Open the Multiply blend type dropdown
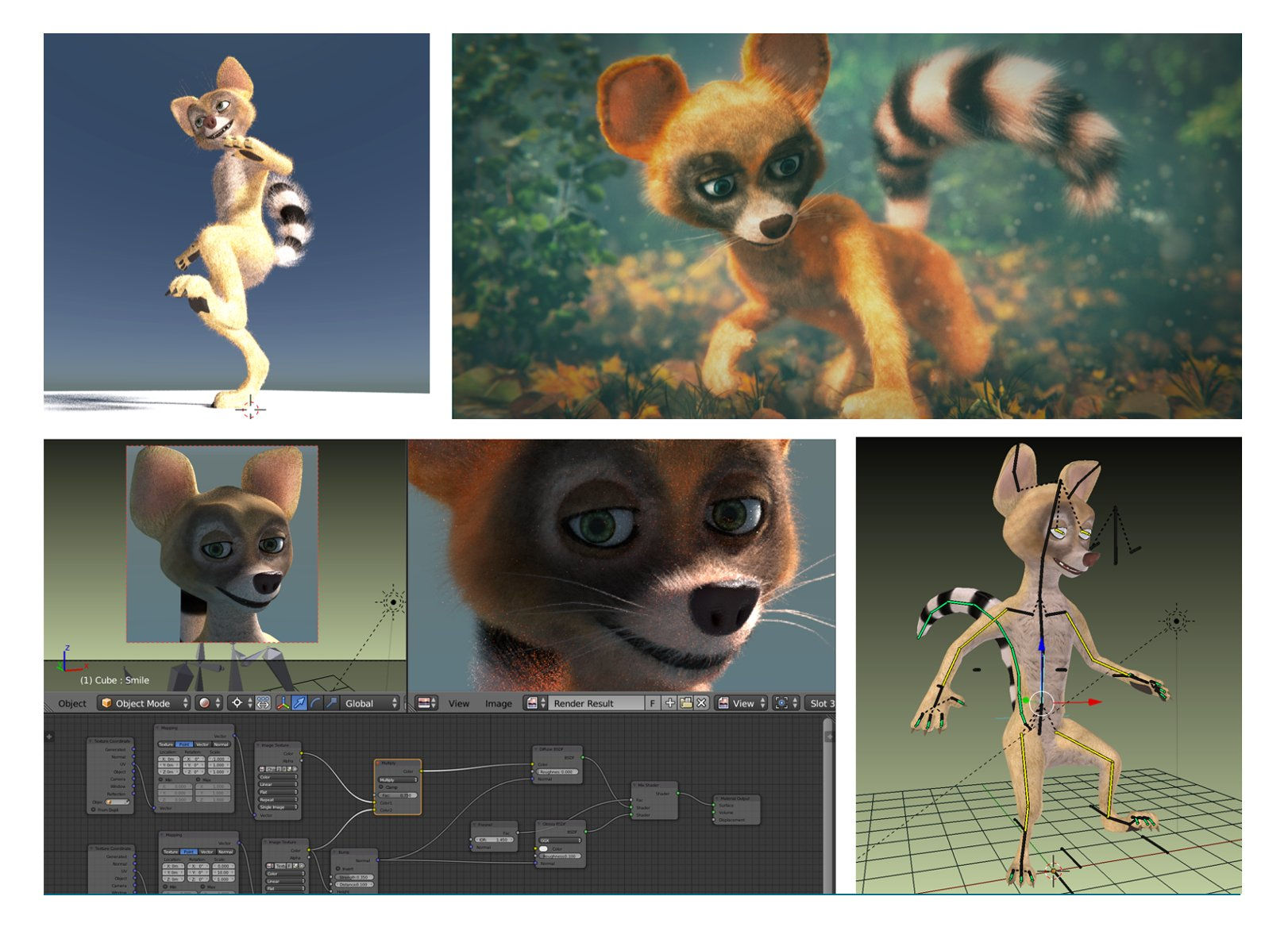This screenshot has width=1288, height=927. coord(398,780)
